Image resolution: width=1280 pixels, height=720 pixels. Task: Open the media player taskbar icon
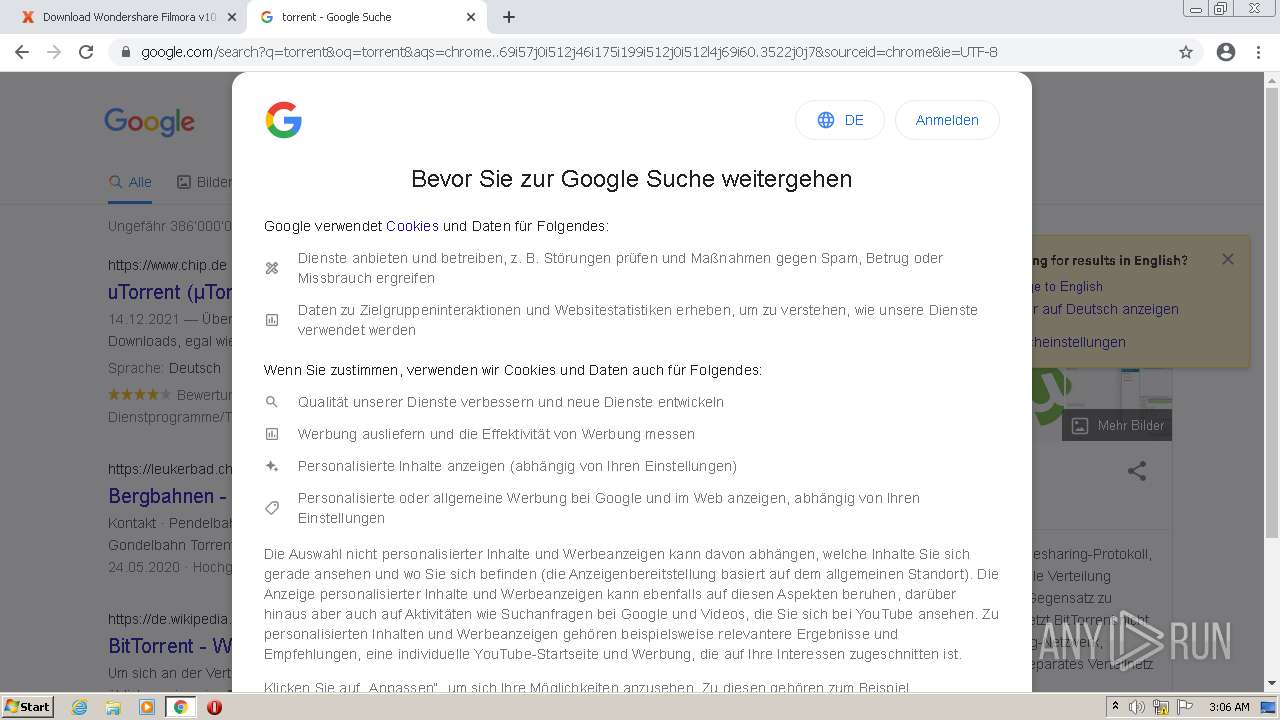[x=147, y=707]
